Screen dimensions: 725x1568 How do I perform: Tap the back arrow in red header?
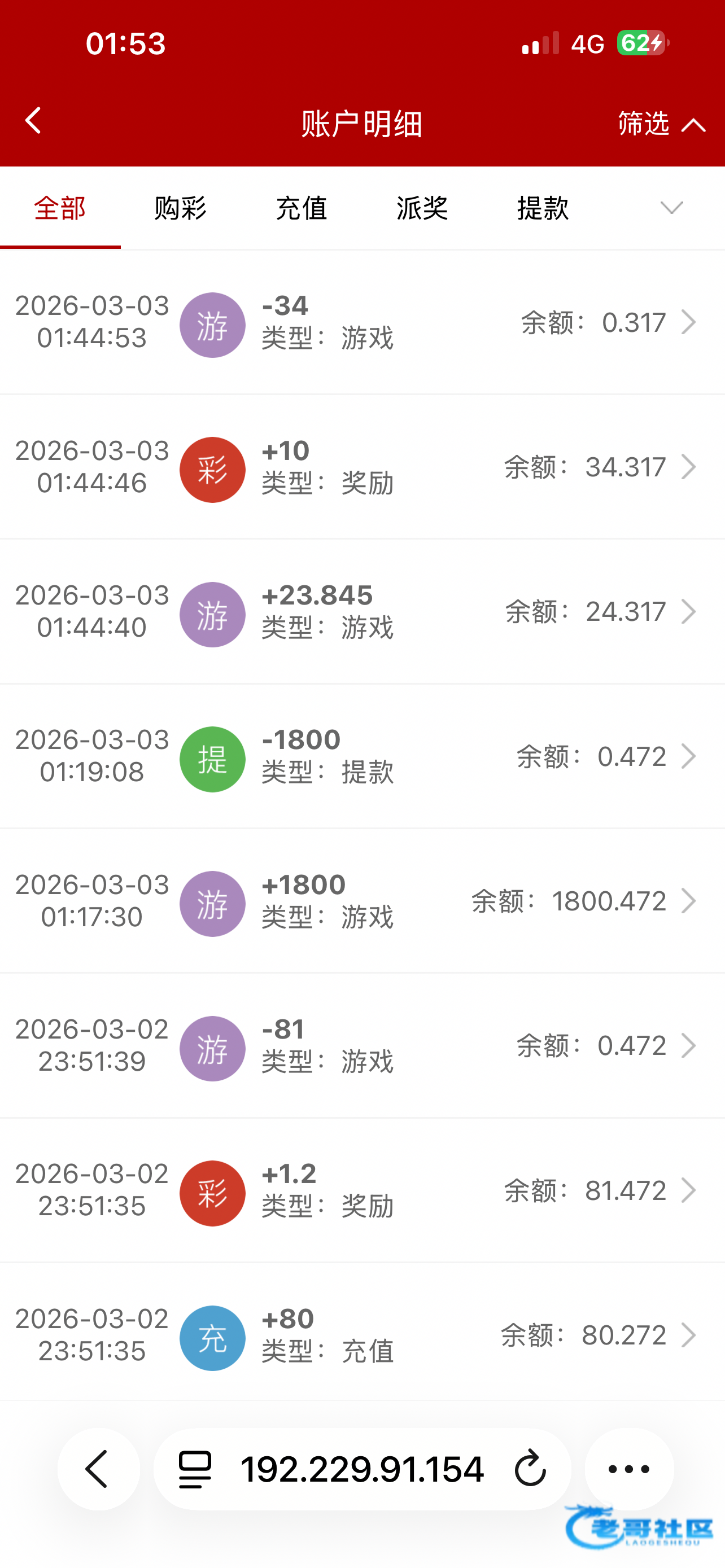pos(33,121)
